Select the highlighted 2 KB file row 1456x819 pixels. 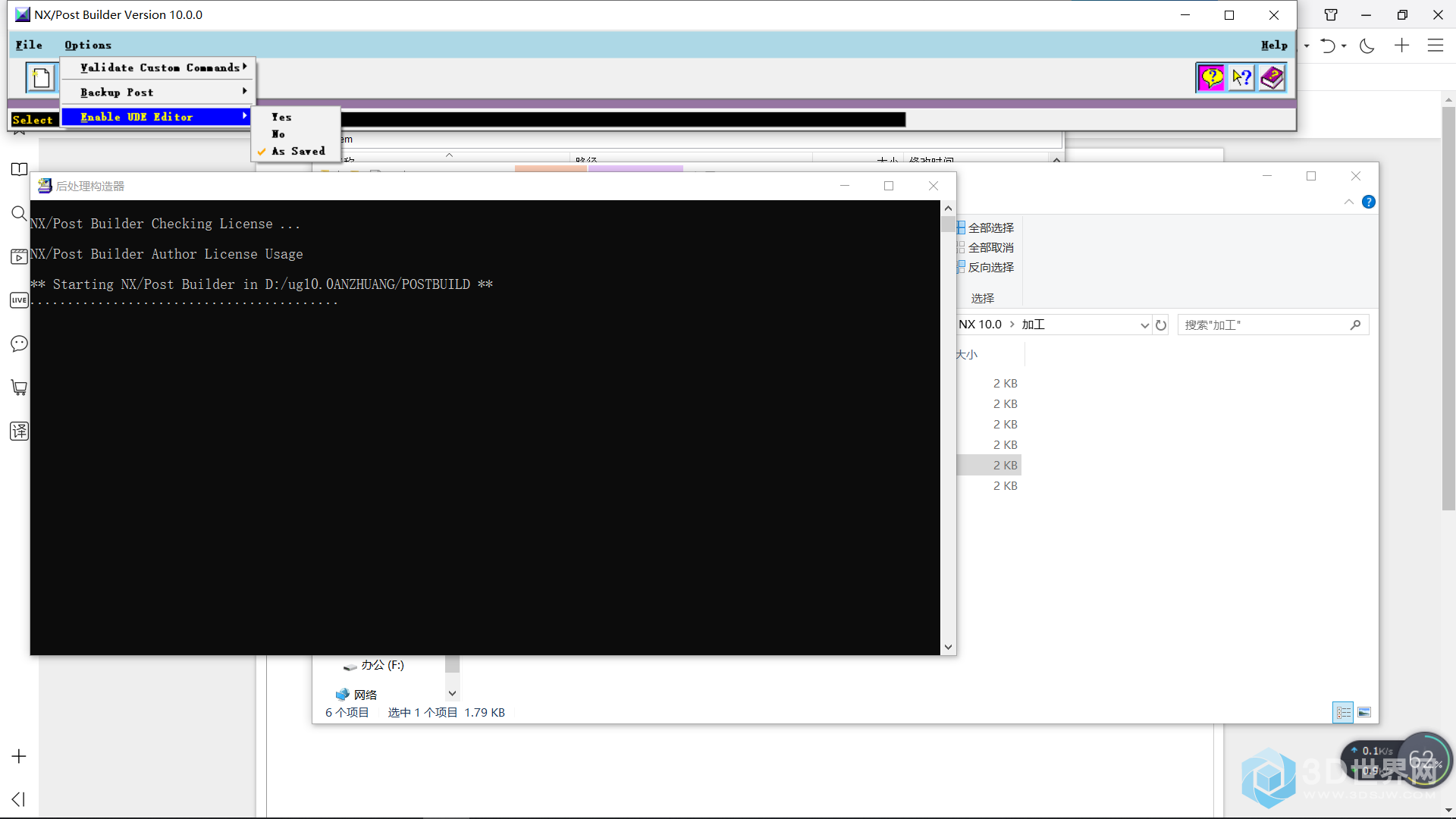pos(989,465)
